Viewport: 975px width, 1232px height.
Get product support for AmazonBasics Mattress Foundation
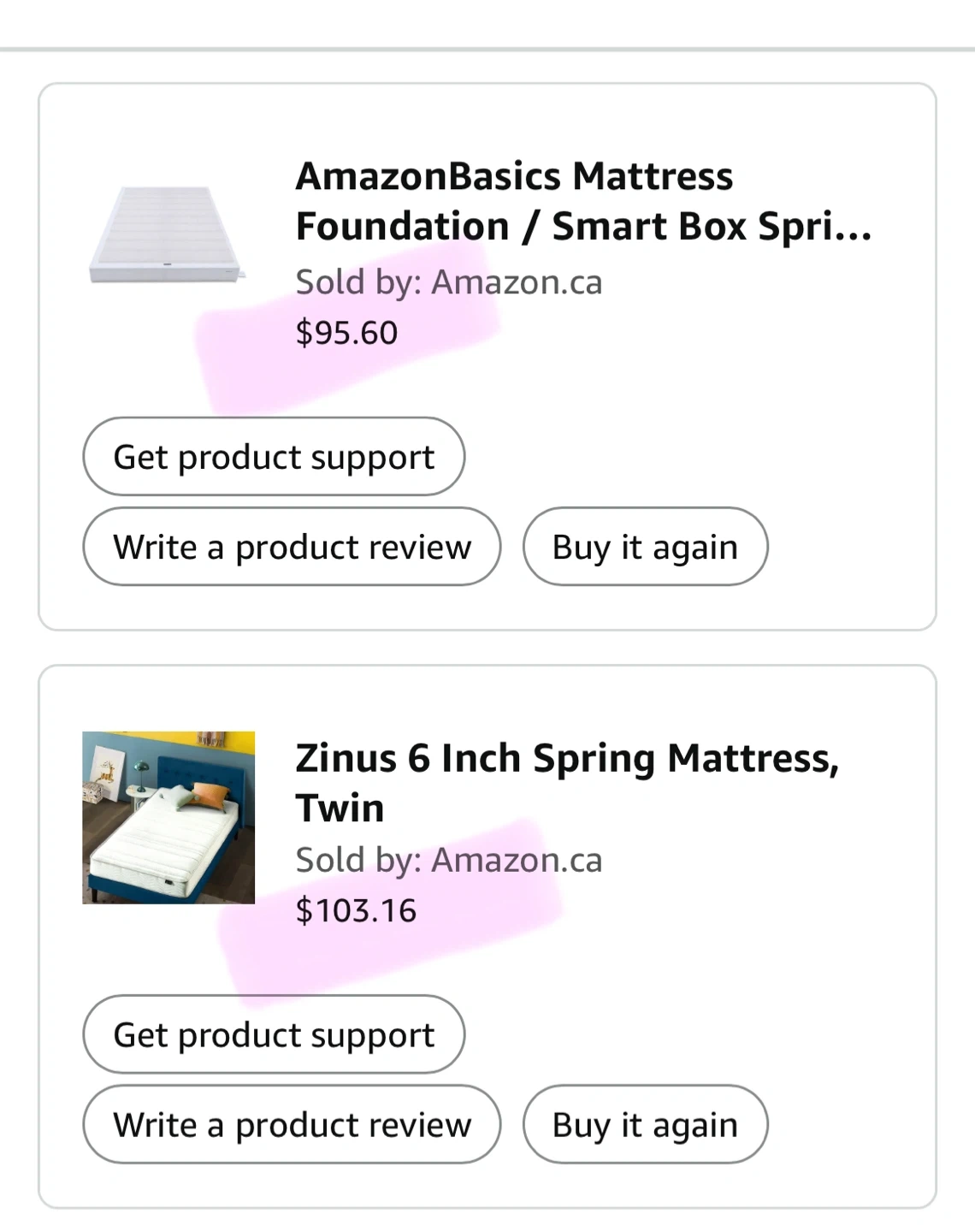tap(274, 457)
